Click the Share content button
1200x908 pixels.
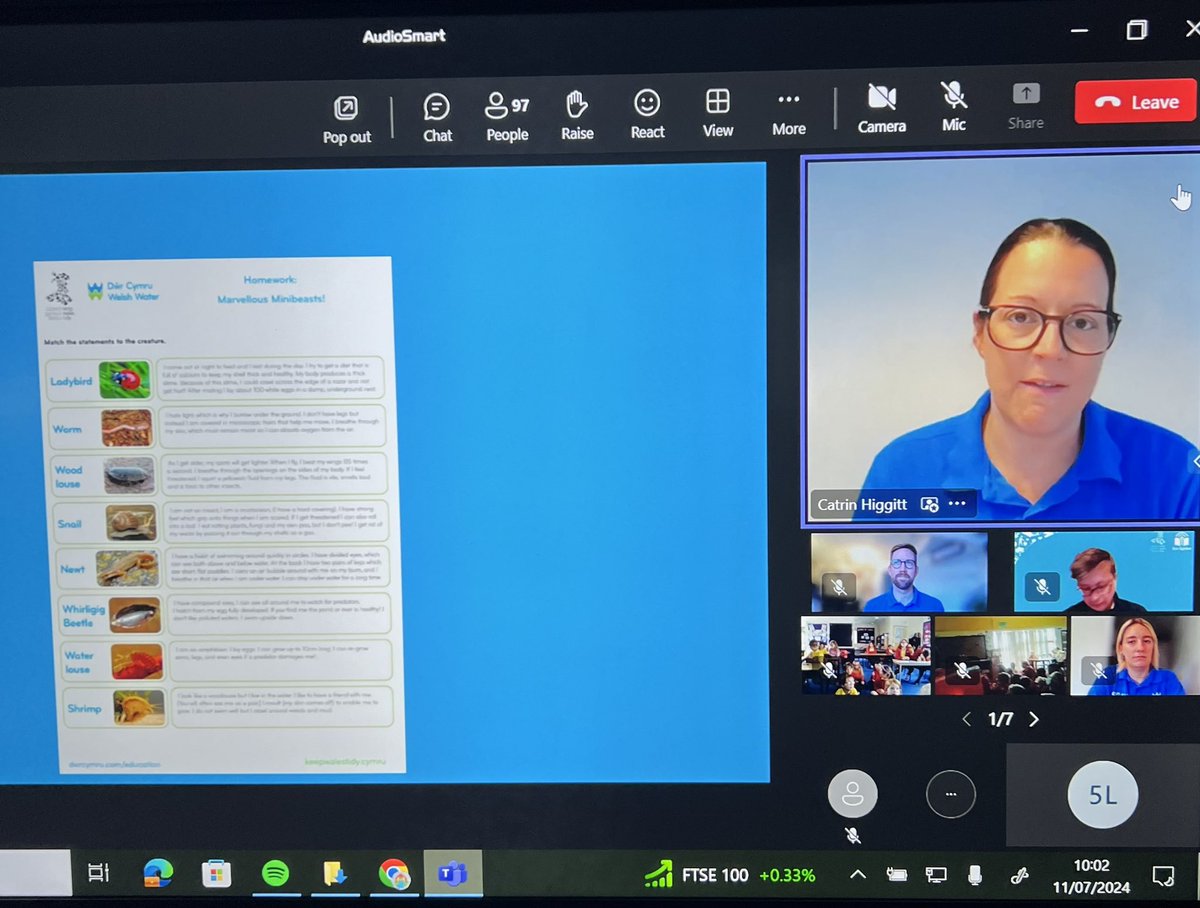pyautogui.click(x=1025, y=106)
